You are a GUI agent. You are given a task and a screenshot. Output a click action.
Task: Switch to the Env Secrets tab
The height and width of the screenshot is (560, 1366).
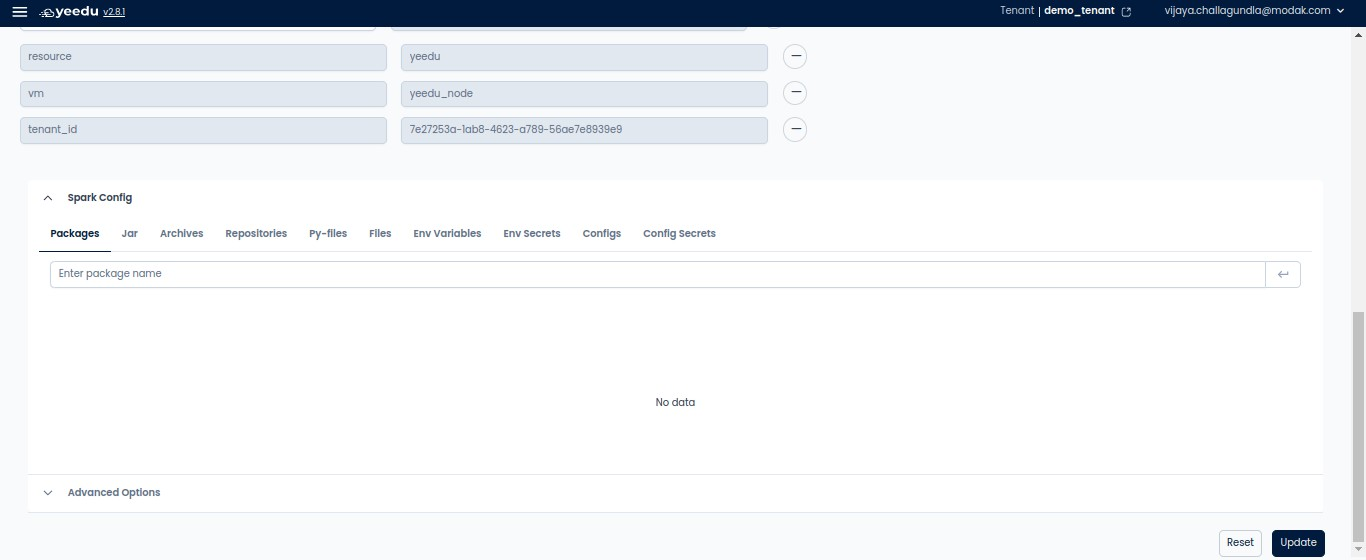pyautogui.click(x=532, y=234)
